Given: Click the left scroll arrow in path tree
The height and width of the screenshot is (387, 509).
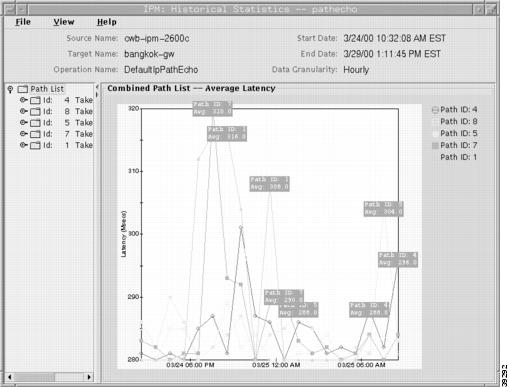Looking at the screenshot, I should click(9, 377).
